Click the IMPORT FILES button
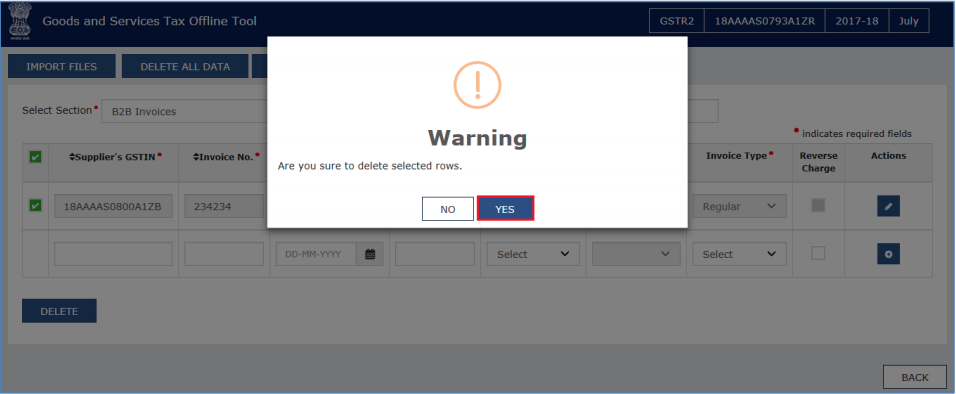 click(62, 66)
